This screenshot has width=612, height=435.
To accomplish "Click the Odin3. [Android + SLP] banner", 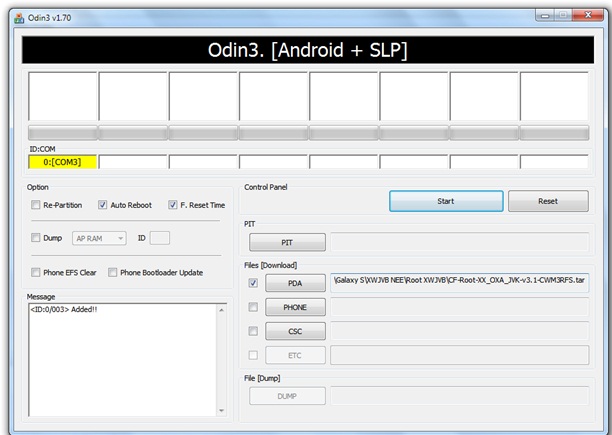I will [x=308, y=50].
